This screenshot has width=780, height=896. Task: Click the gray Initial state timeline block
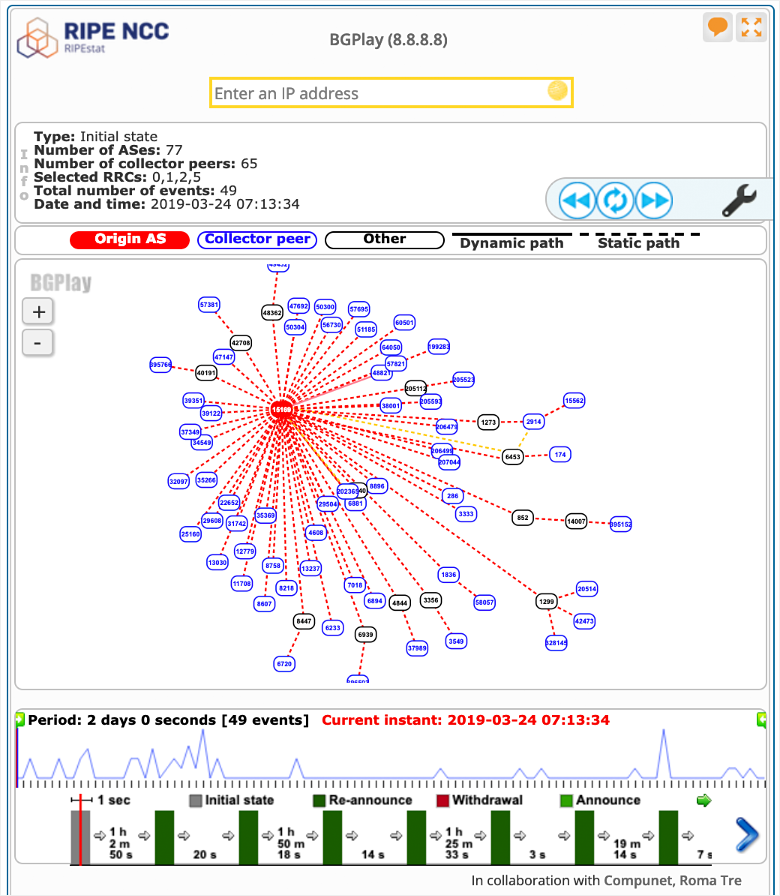80,837
